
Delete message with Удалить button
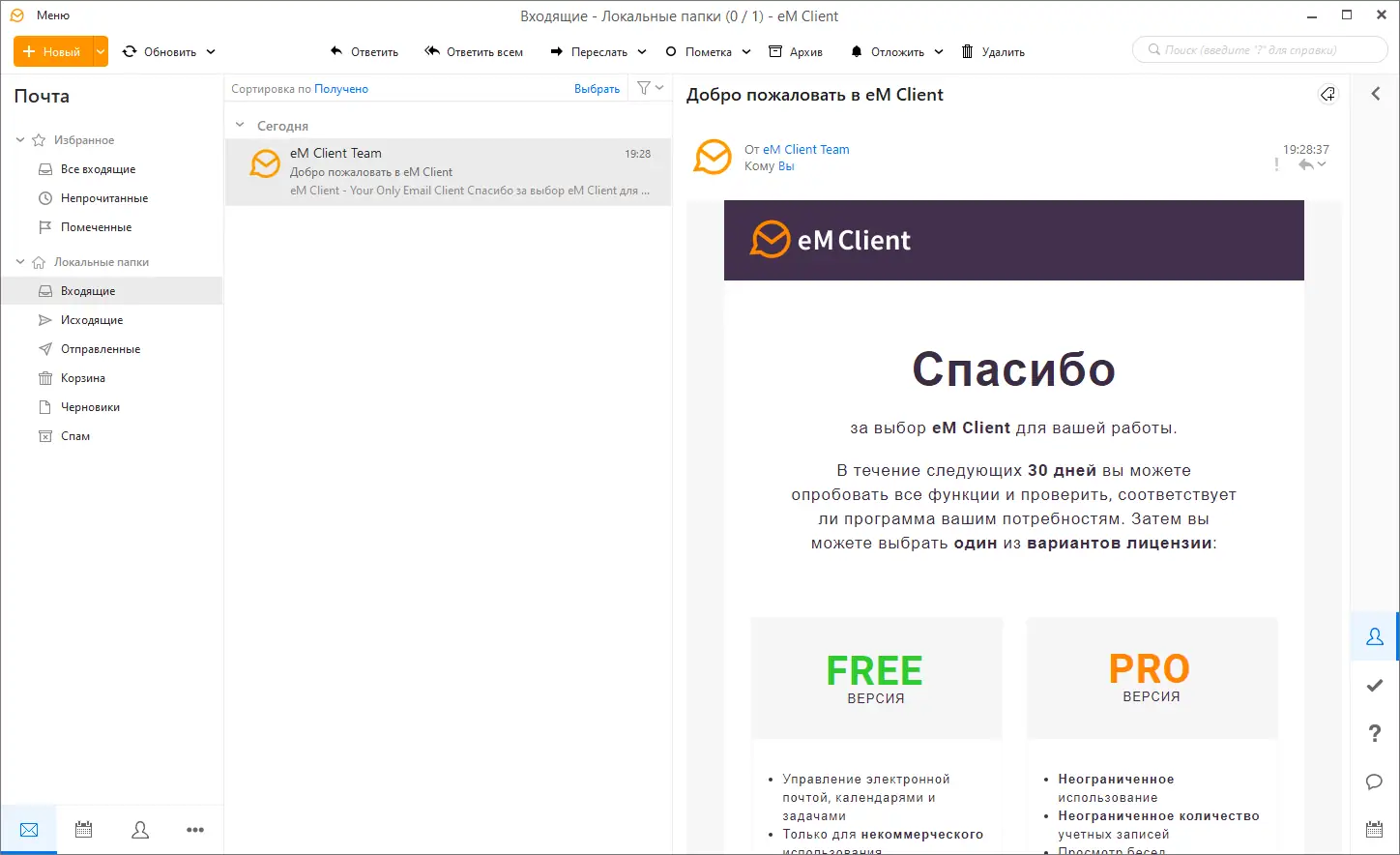[x=993, y=52]
